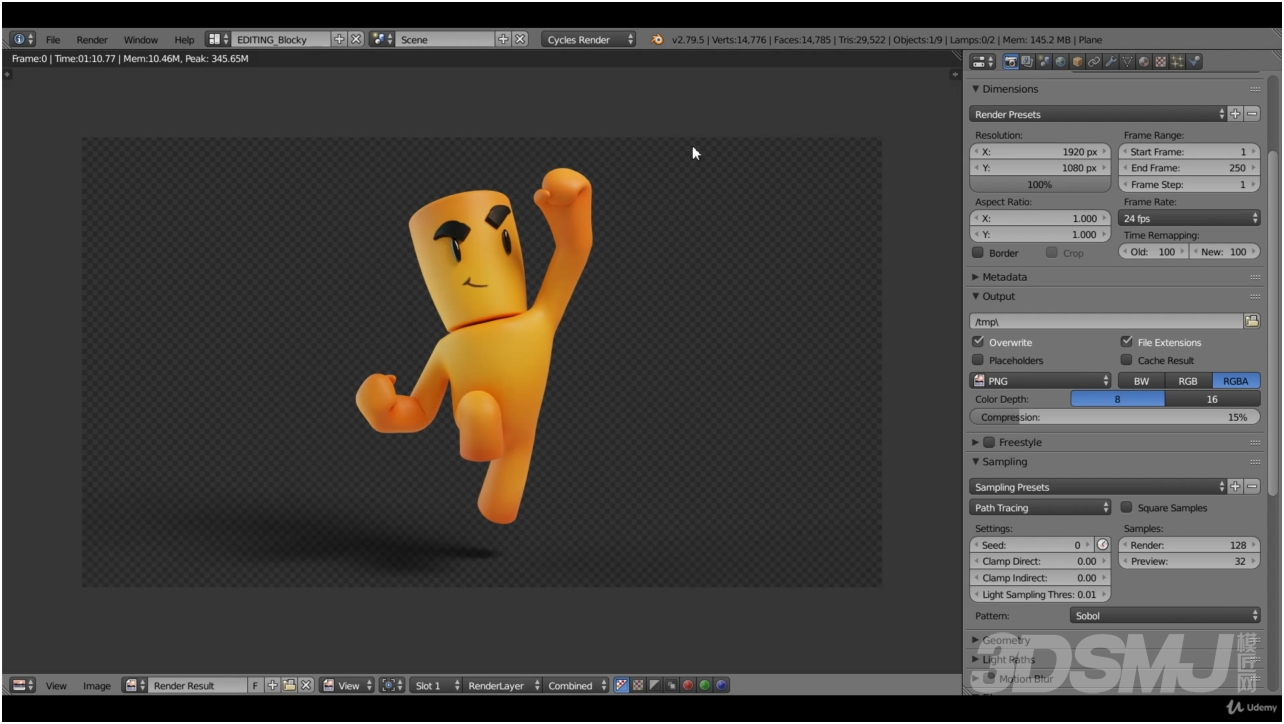1284x724 pixels.
Task: Open the Sampling Presets dropdown
Action: (1097, 487)
